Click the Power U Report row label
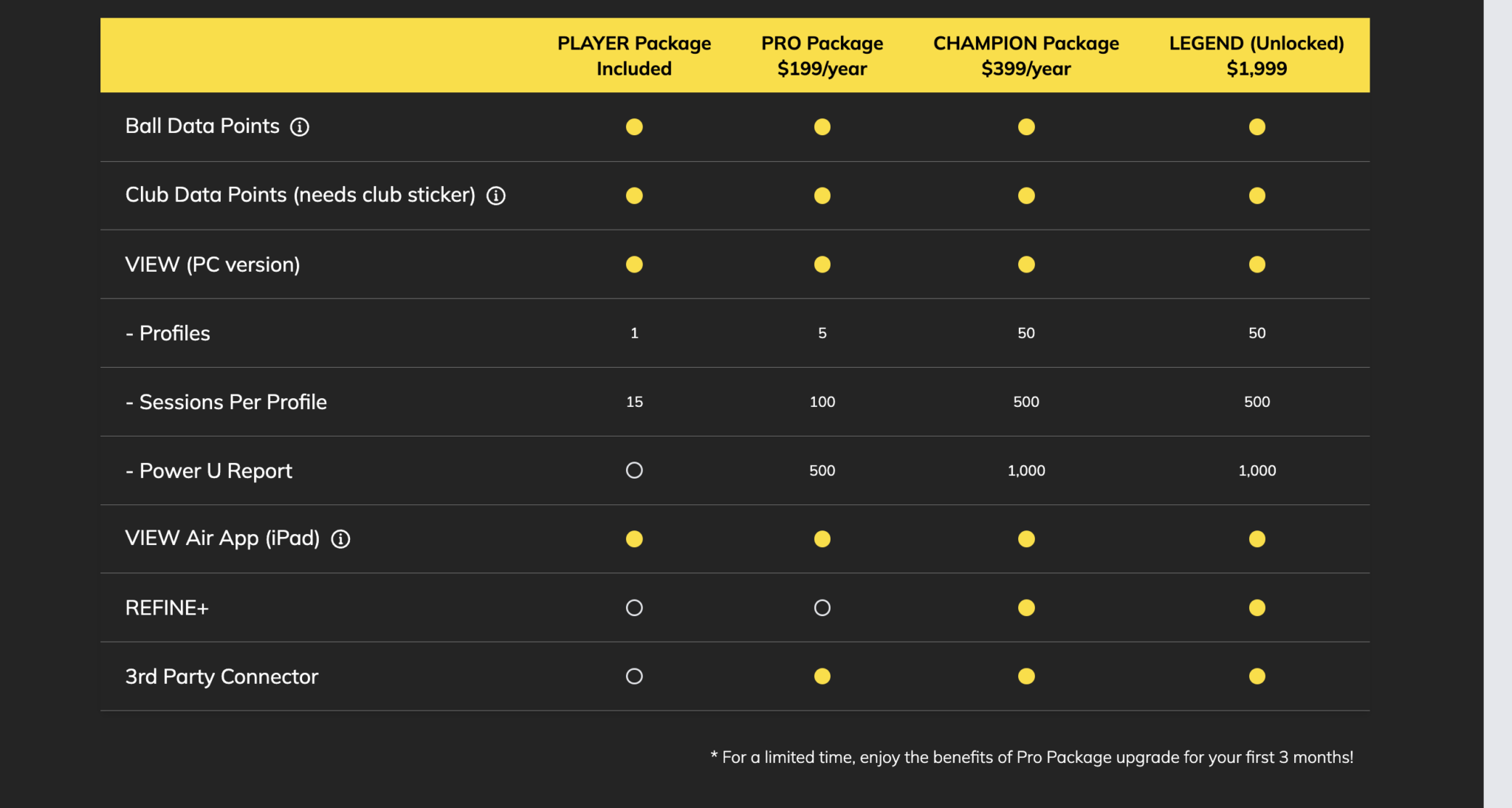1512x808 pixels. click(209, 470)
